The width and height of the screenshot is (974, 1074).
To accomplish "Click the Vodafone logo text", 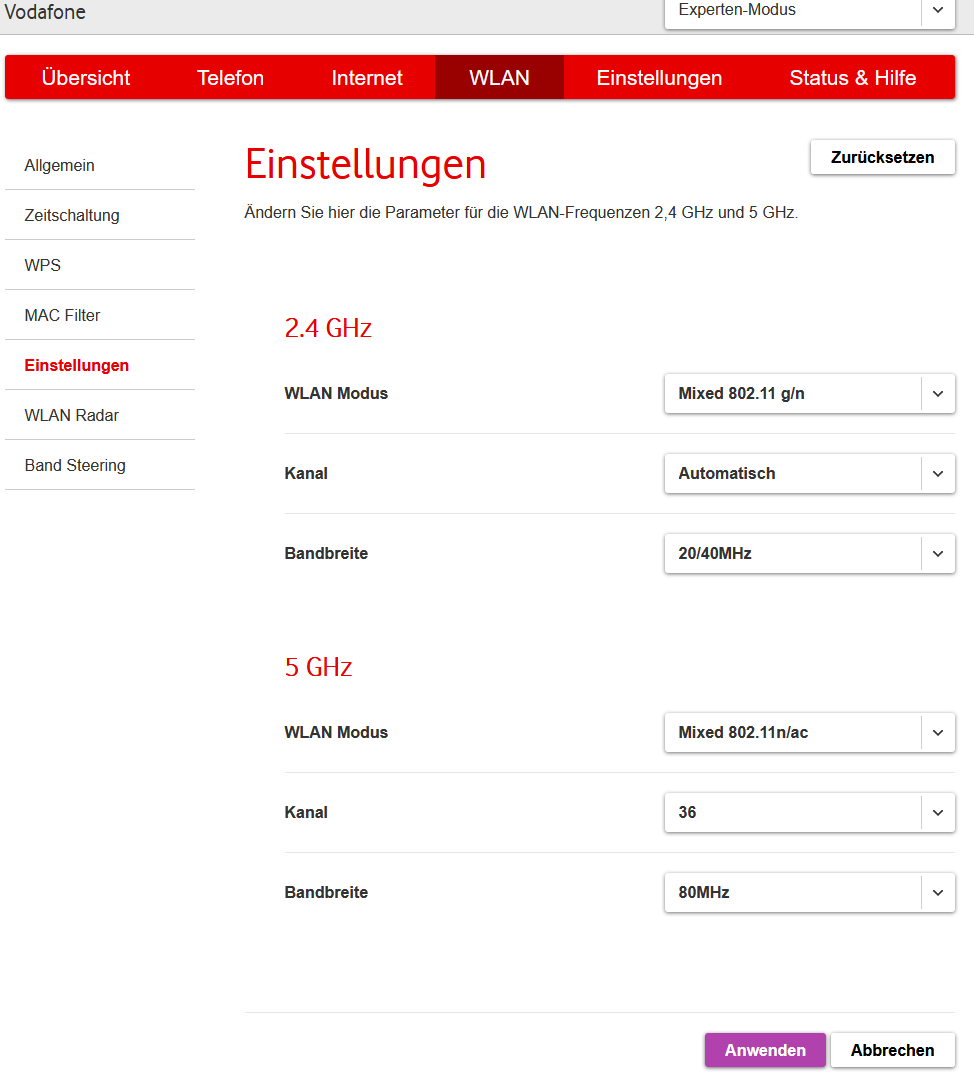I will click(x=45, y=12).
